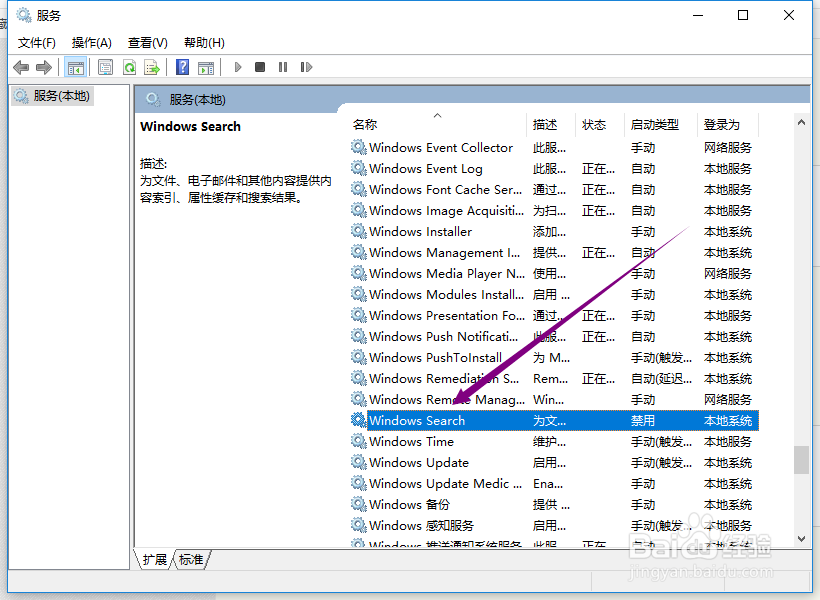The image size is (820, 600).
Task: Open the 查看(V) menu
Action: 147,43
